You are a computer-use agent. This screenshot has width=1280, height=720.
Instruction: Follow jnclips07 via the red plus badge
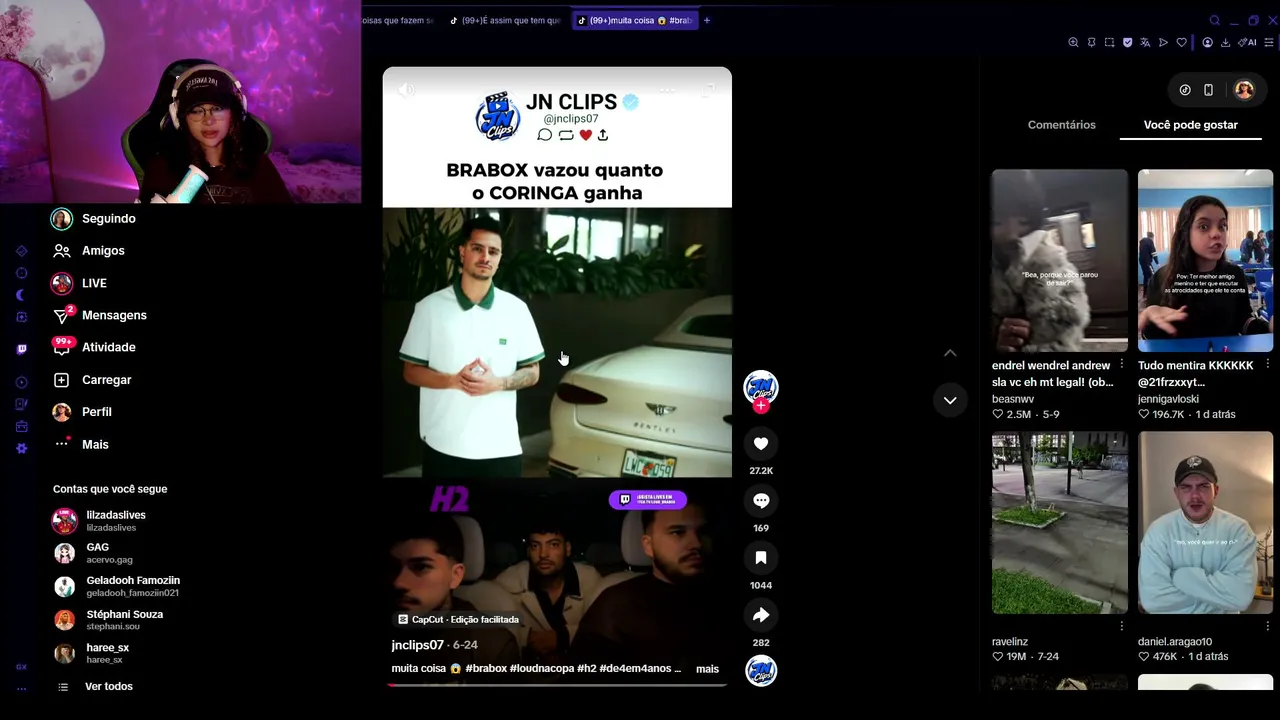[x=761, y=406]
